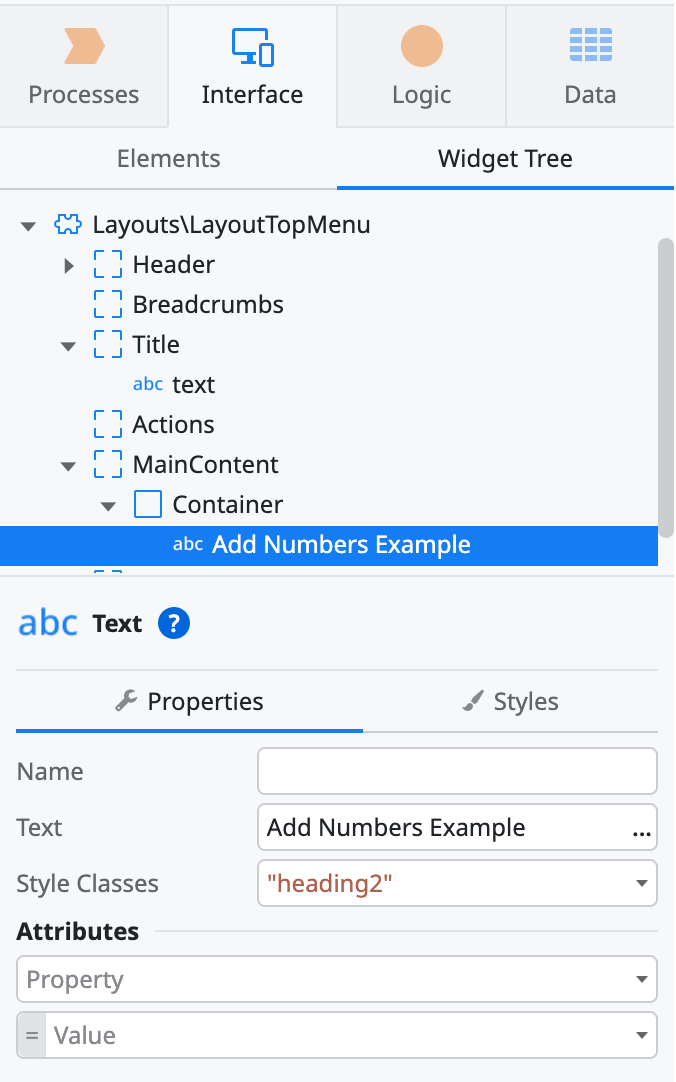The image size is (676, 1082).
Task: Select the MainContent tree item
Action: (206, 464)
